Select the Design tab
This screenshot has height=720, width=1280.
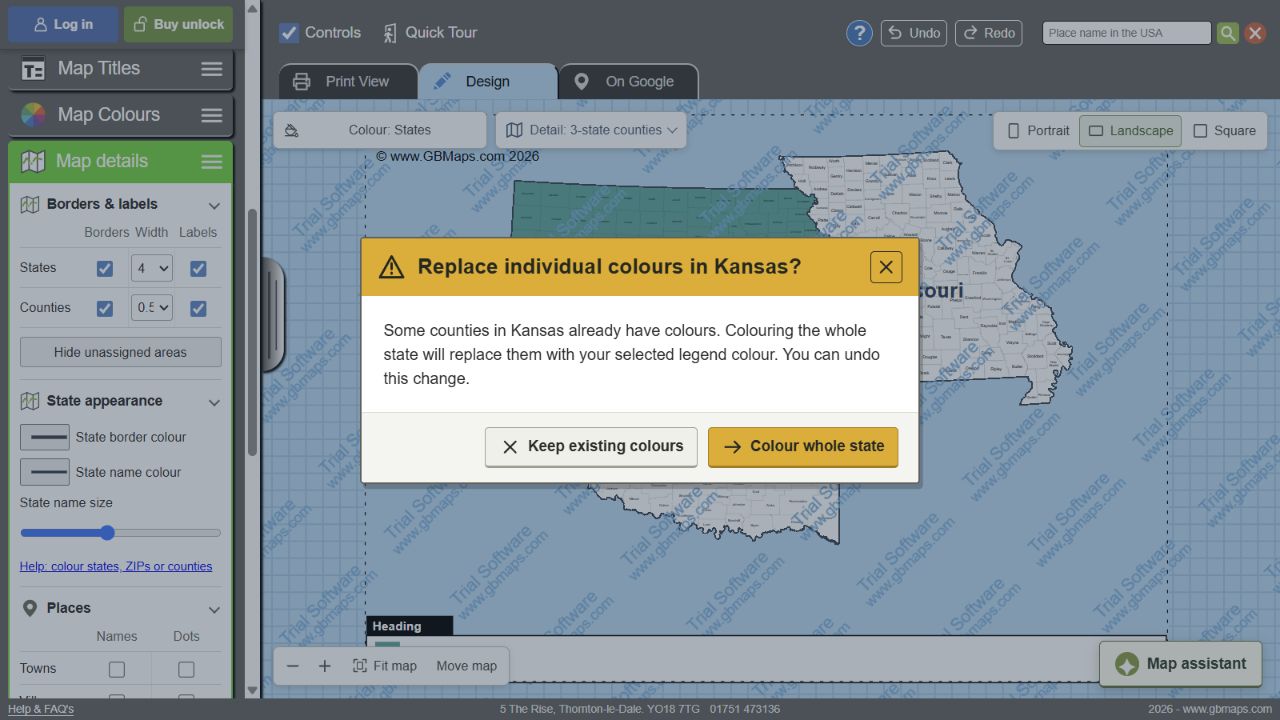click(487, 82)
